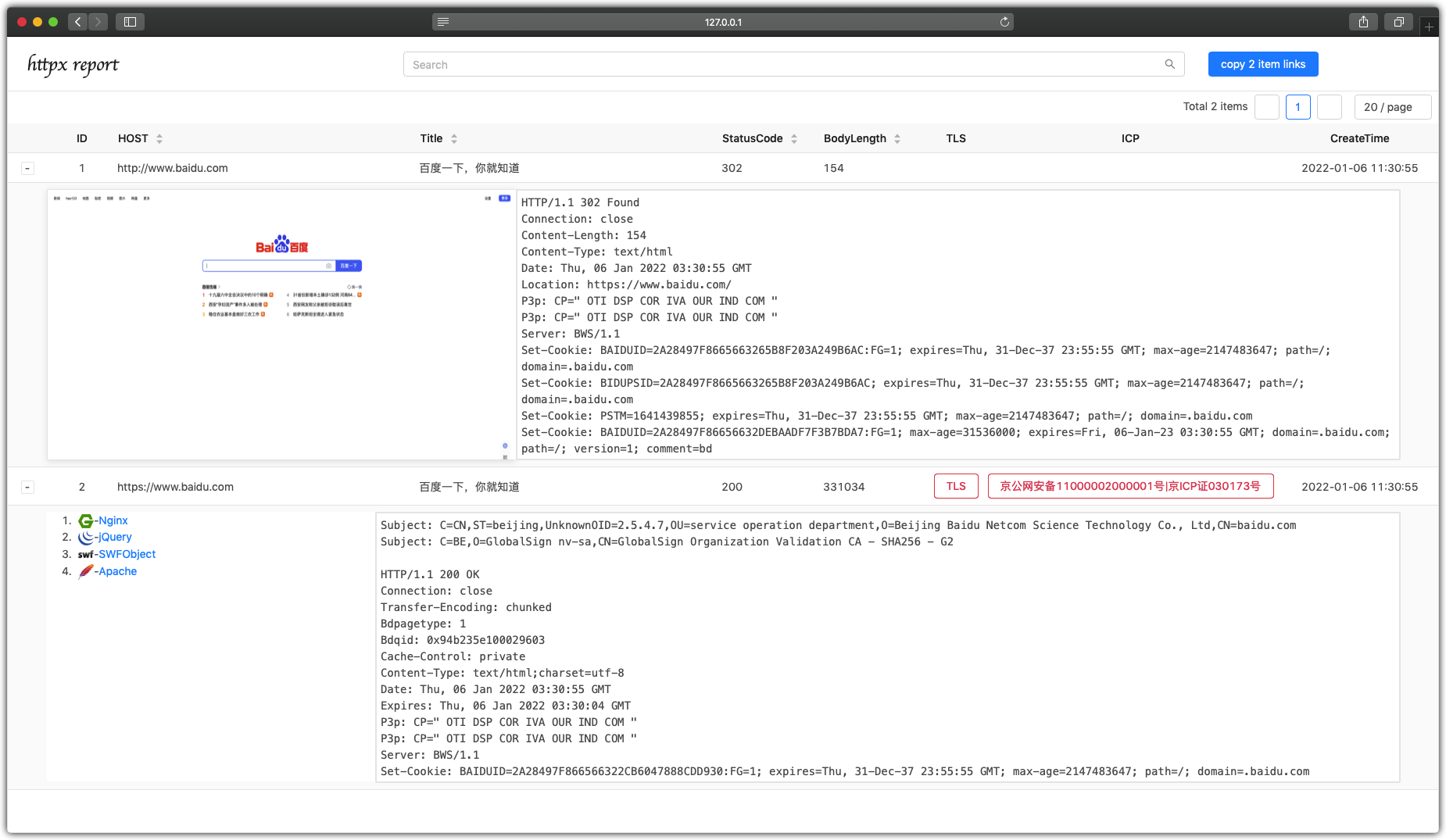This screenshot has height=840, width=1446.
Task: Click host https://www.baidu.com cell
Action: click(175, 487)
